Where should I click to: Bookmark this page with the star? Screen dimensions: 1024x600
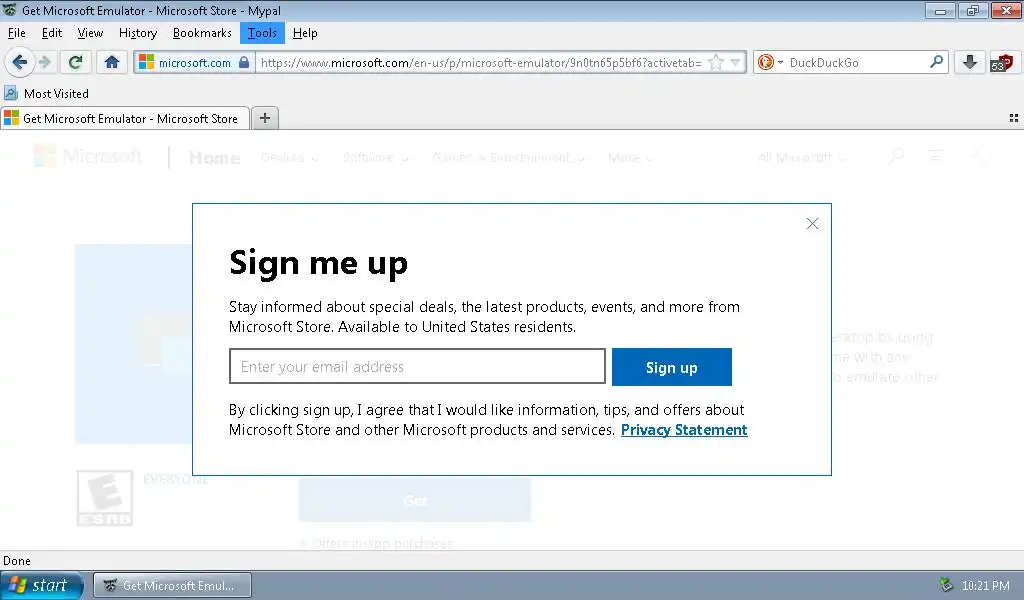point(716,63)
